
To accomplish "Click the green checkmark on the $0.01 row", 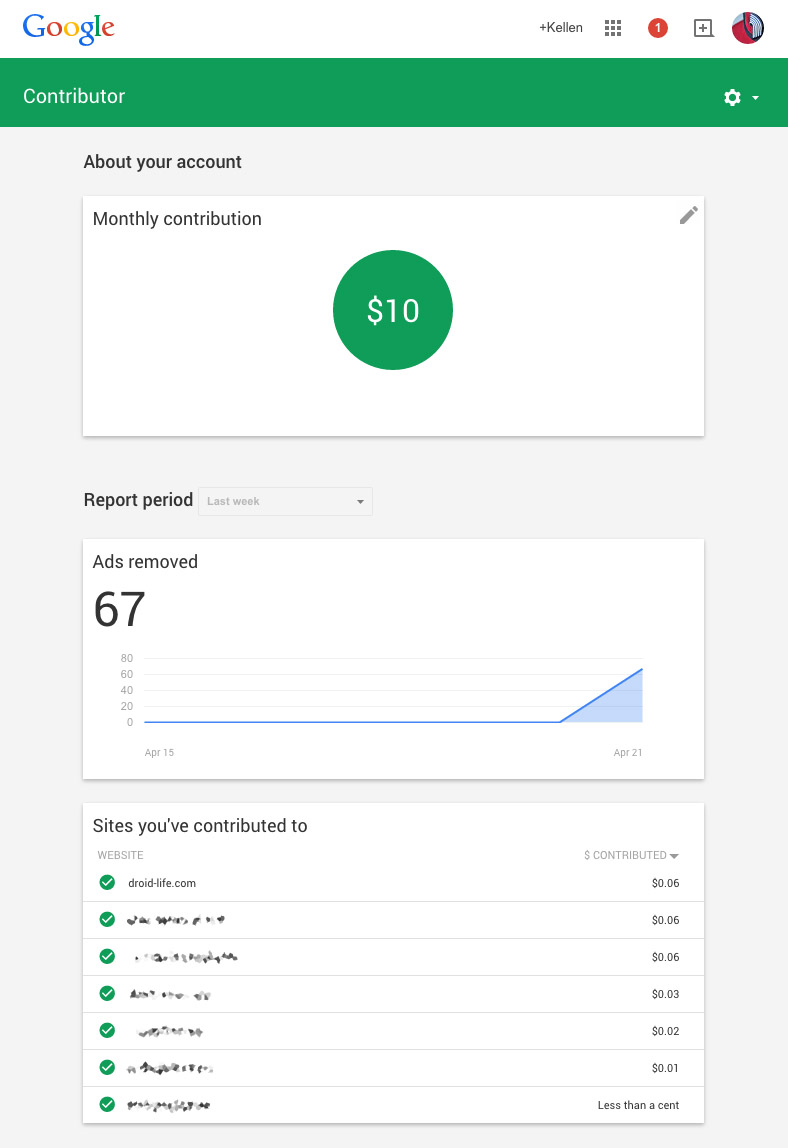I will click(107, 1068).
